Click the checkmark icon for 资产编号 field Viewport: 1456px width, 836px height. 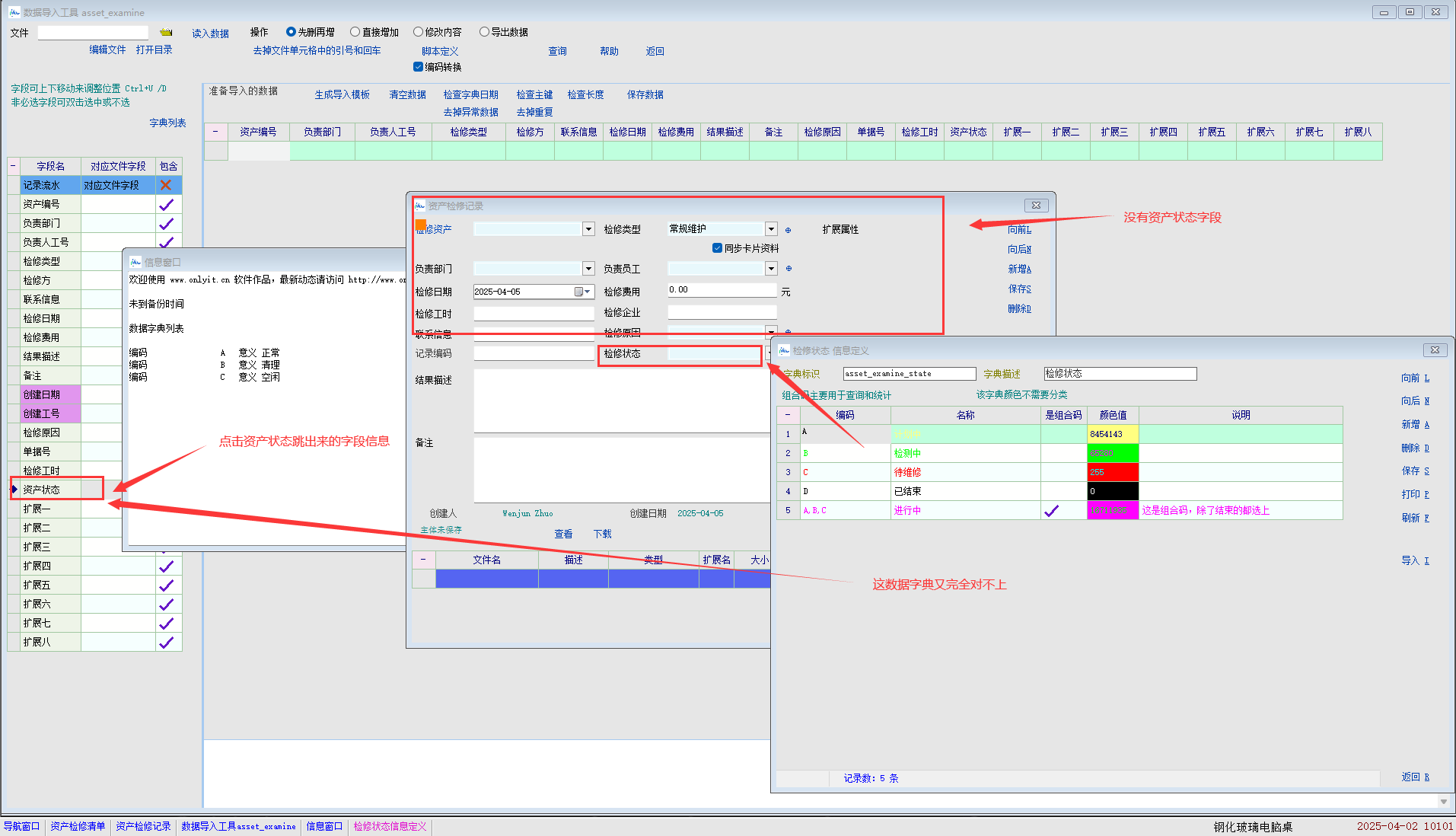[166, 205]
